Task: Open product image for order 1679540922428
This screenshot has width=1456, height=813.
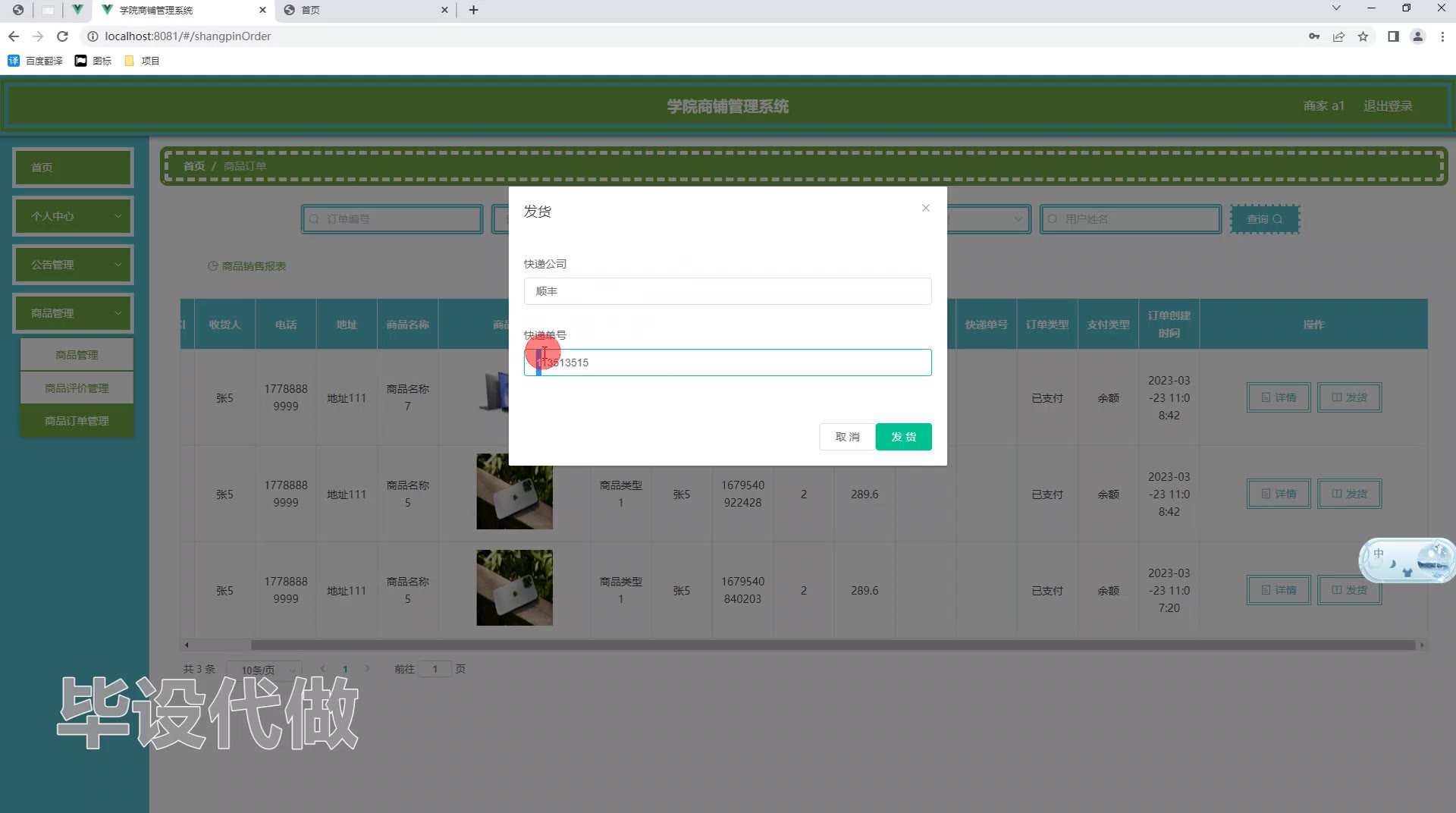Action: click(x=514, y=491)
